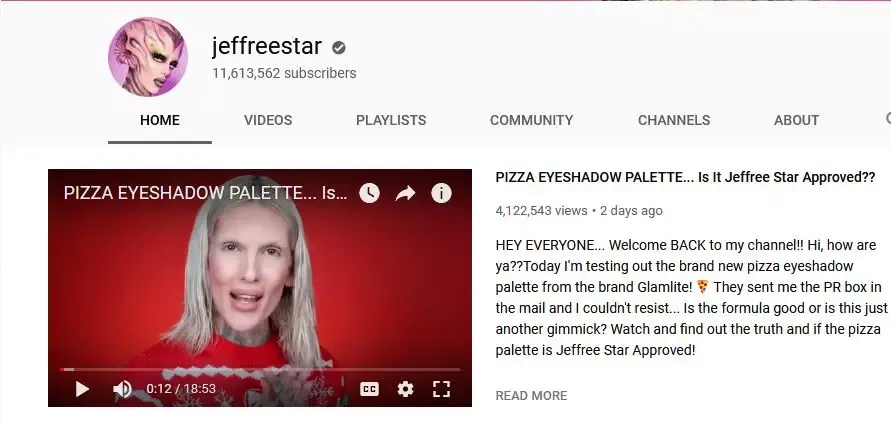Enter fullscreen mode on video

click(x=441, y=389)
